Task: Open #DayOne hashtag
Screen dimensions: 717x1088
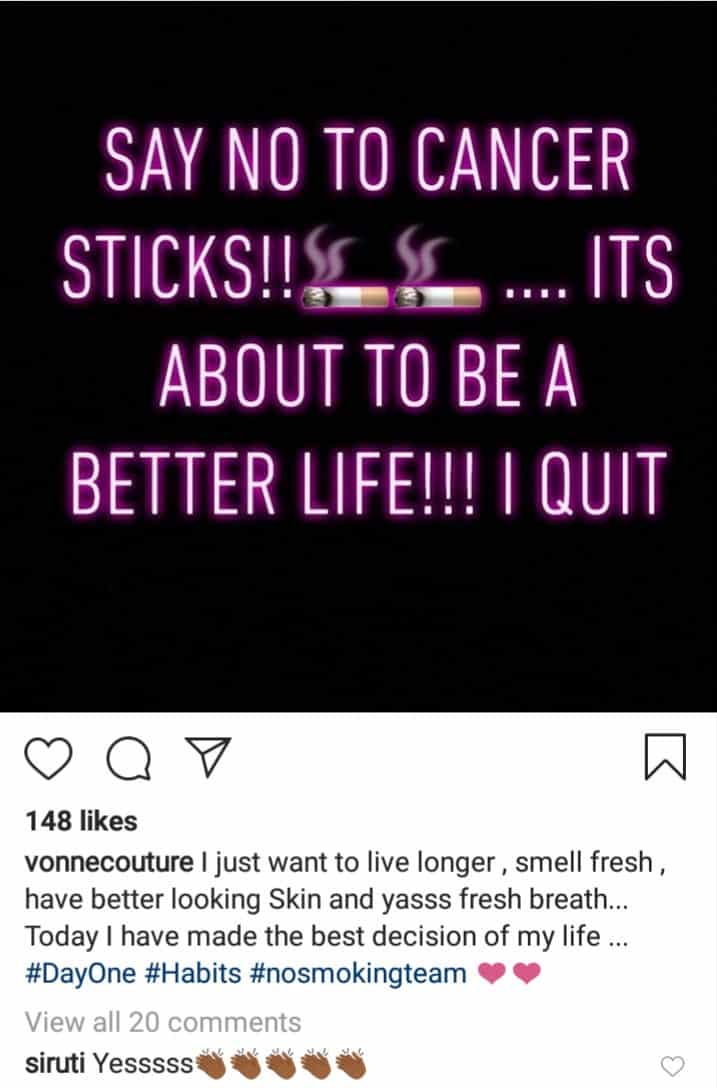Action: pyautogui.click(x=81, y=973)
